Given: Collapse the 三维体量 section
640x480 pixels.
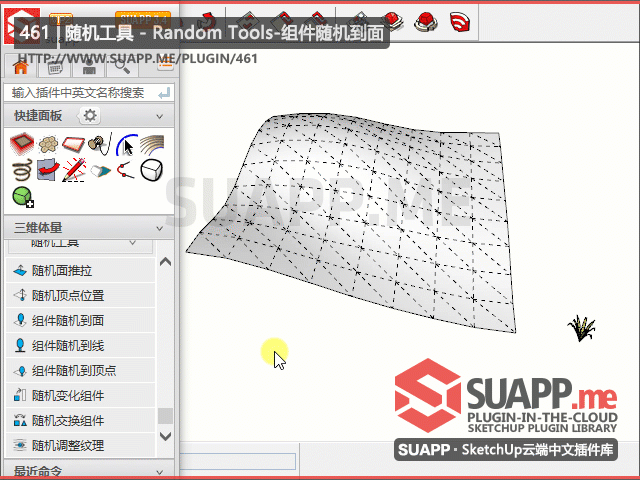Looking at the screenshot, I should point(160,228).
